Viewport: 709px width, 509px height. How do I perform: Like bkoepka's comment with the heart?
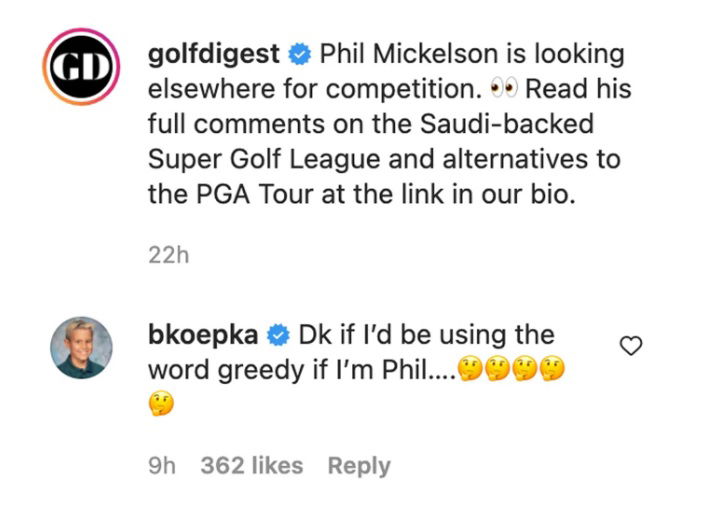(x=631, y=346)
